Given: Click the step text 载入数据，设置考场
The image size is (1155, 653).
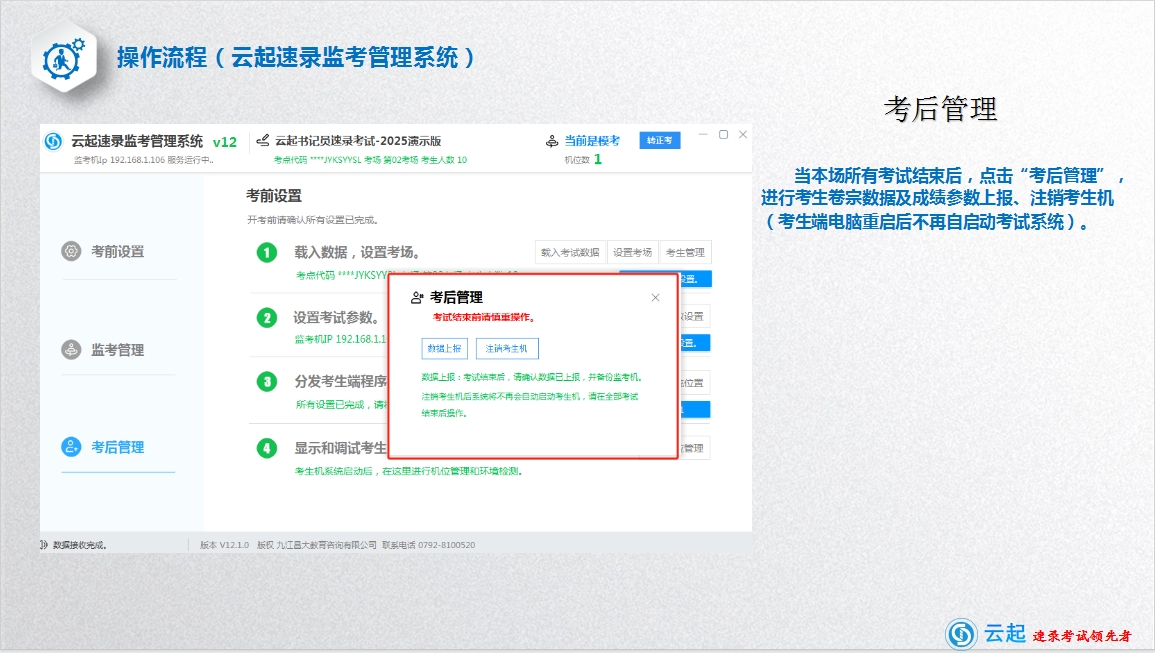Looking at the screenshot, I should 357,252.
